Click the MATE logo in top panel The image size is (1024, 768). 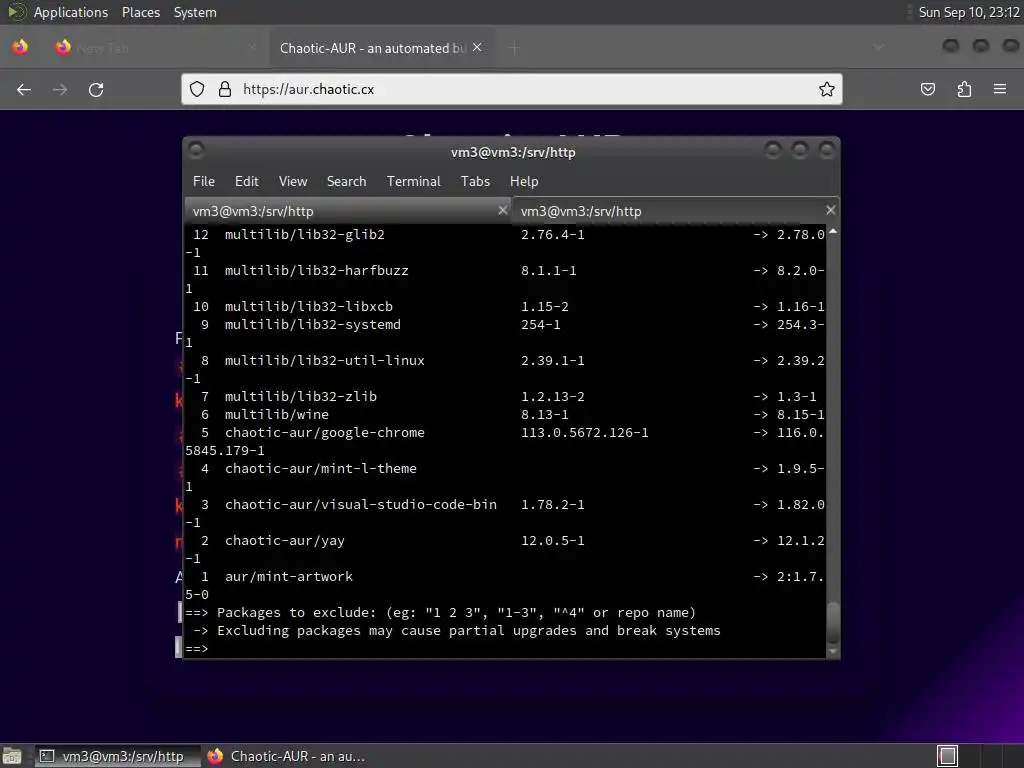point(16,12)
